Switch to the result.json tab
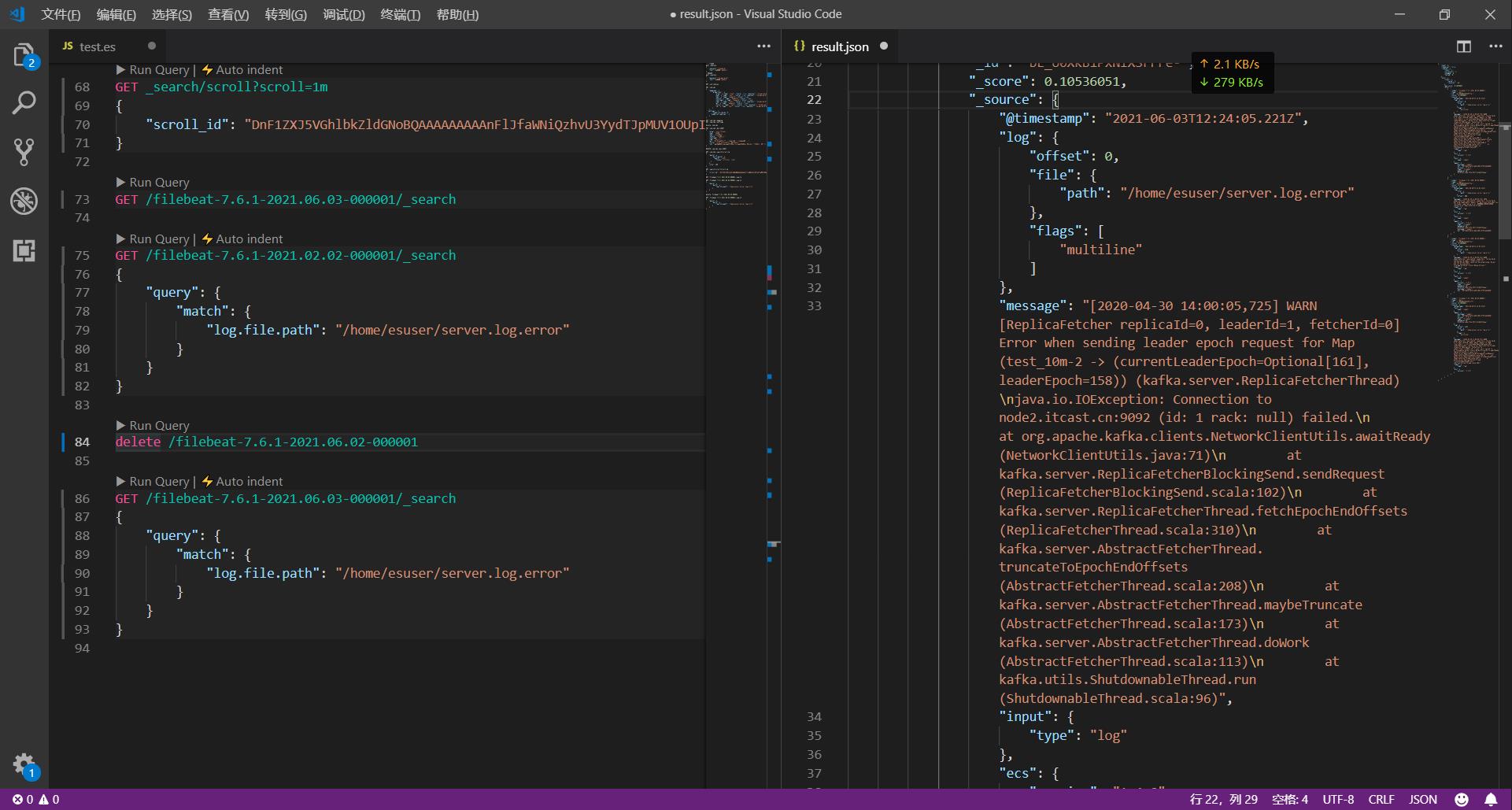The height and width of the screenshot is (810, 1512). (x=840, y=46)
